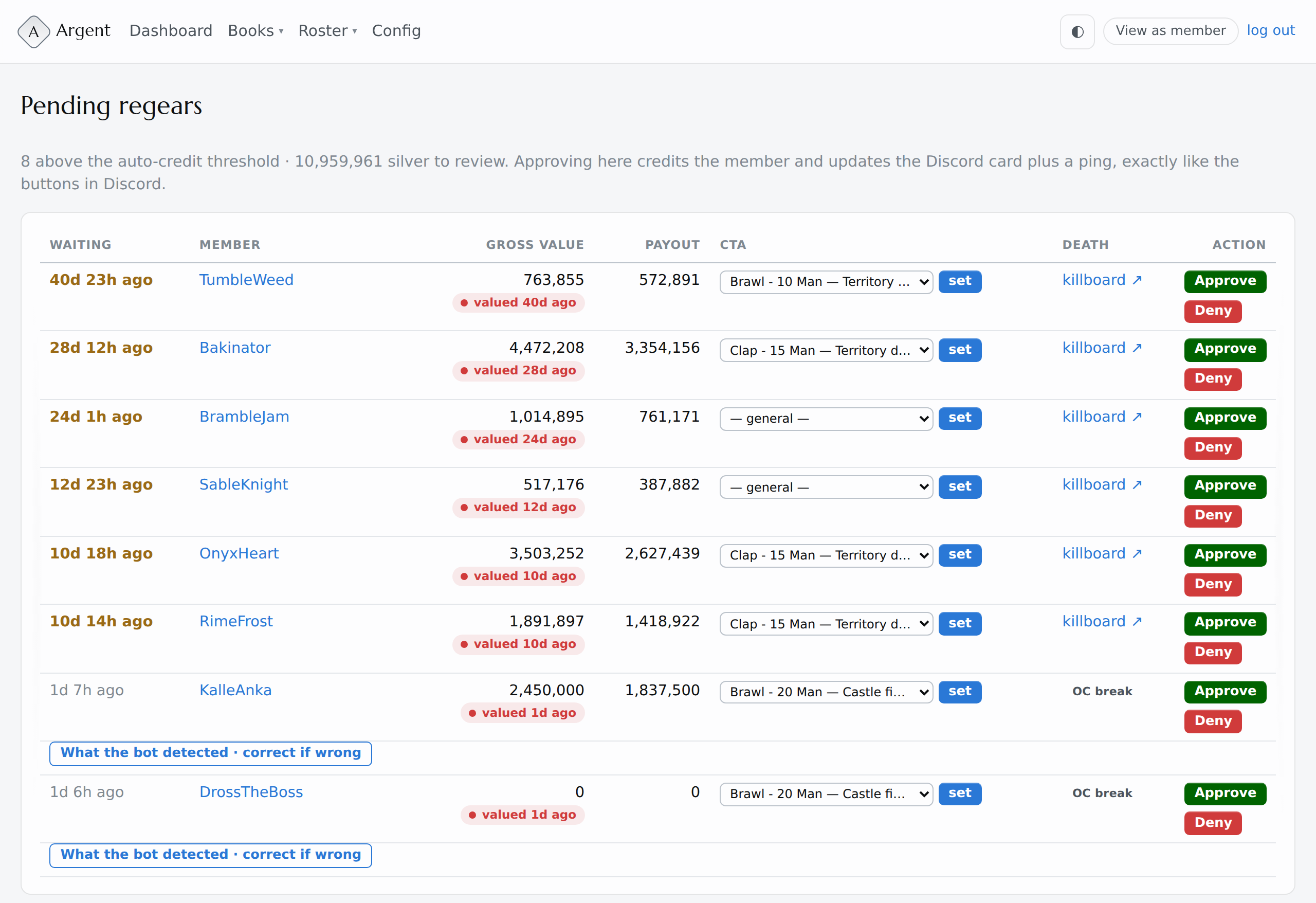Open DrossTheBoss member profile

251,792
